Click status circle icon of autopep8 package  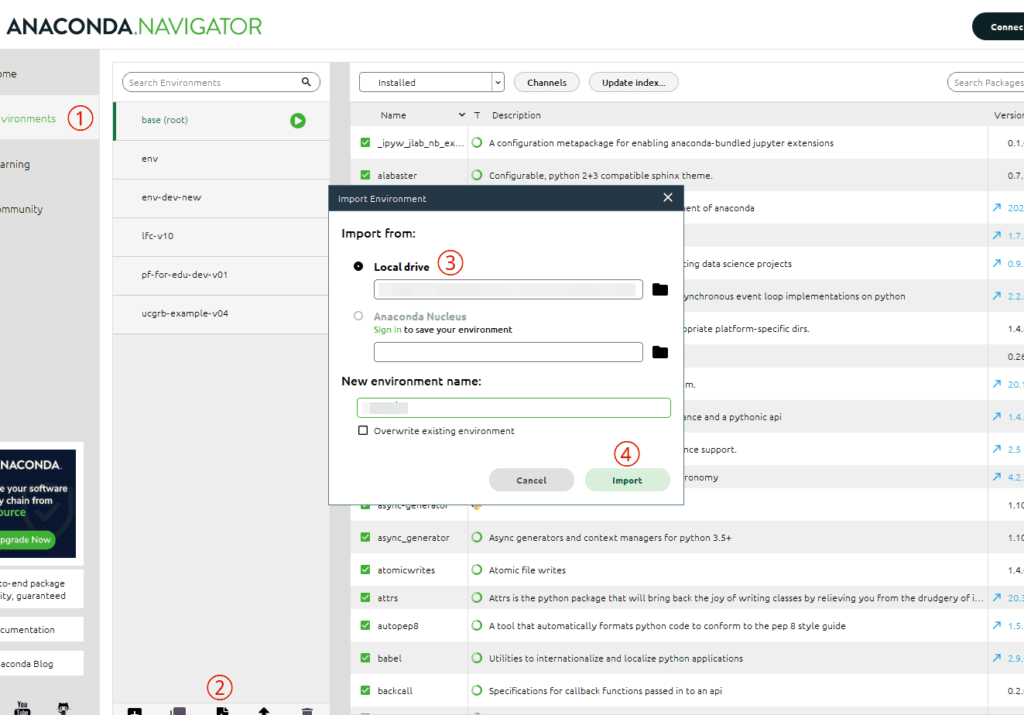[477, 626]
